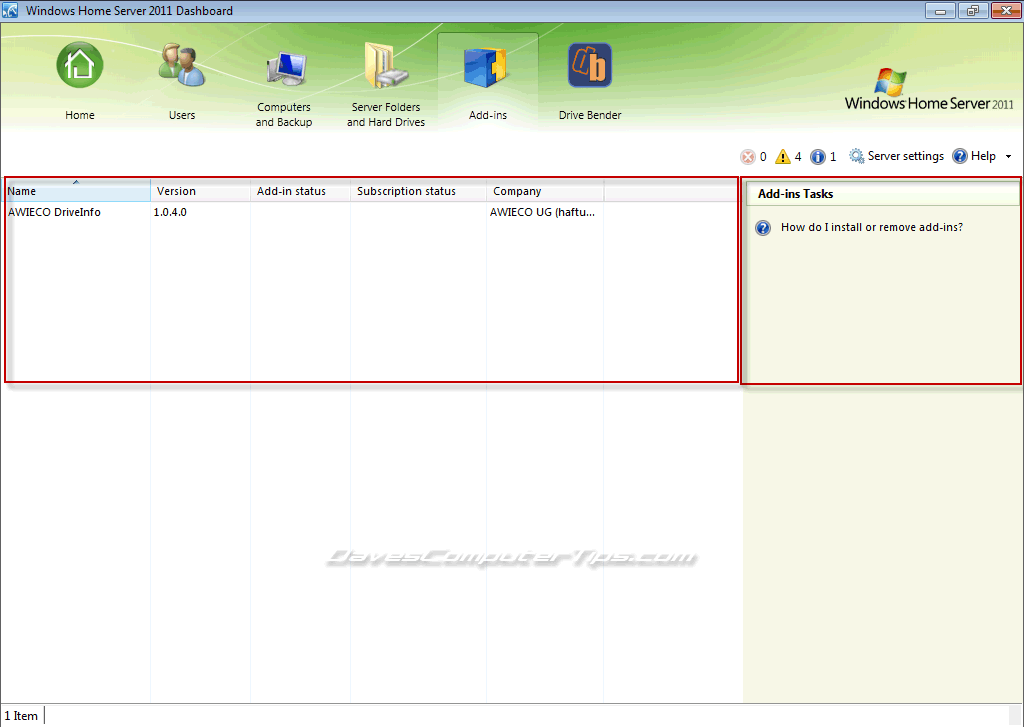Minimize the Dashboard window
This screenshot has height=727, width=1024.
point(940,10)
